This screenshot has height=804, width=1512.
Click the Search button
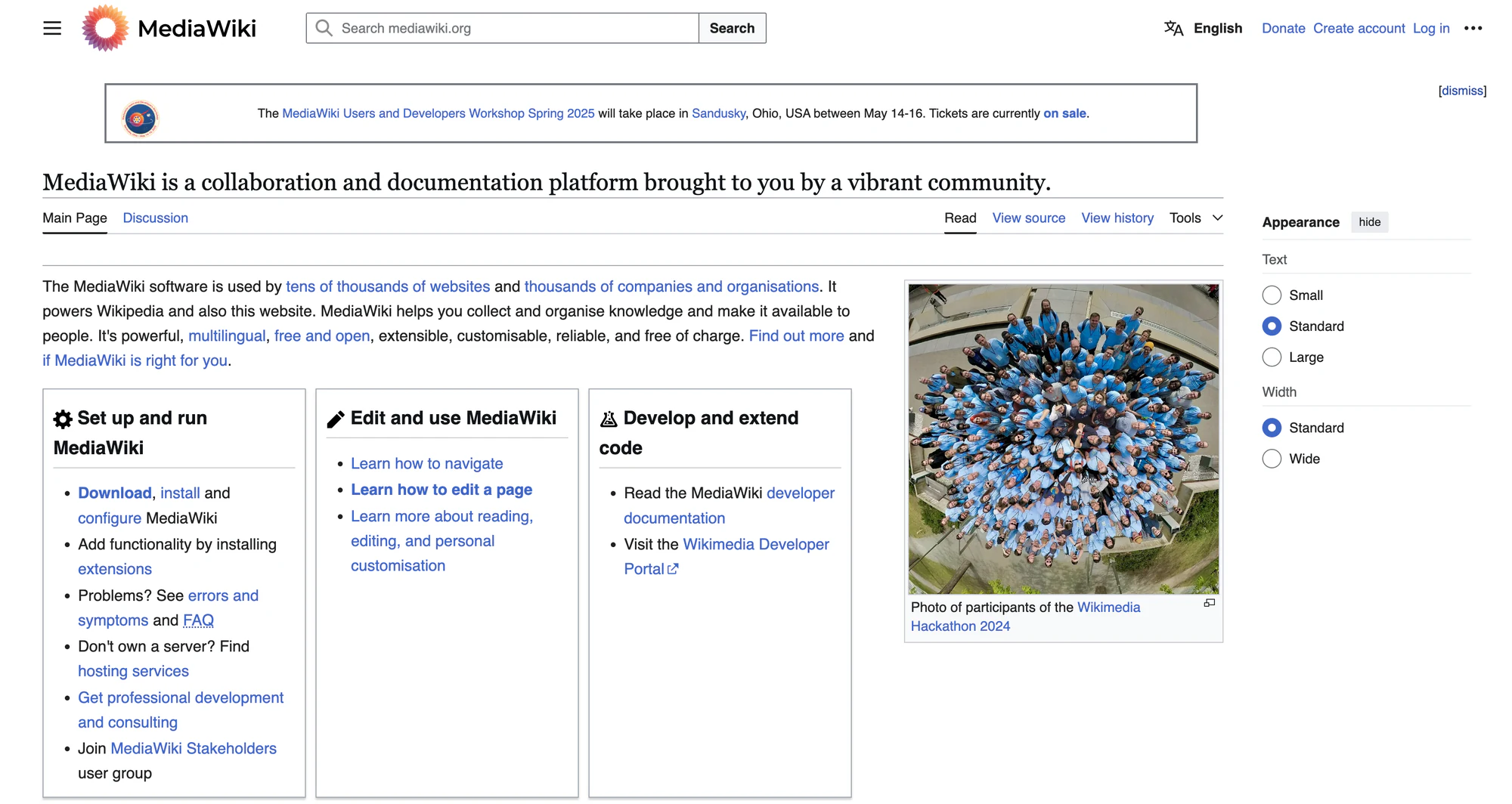tap(732, 28)
